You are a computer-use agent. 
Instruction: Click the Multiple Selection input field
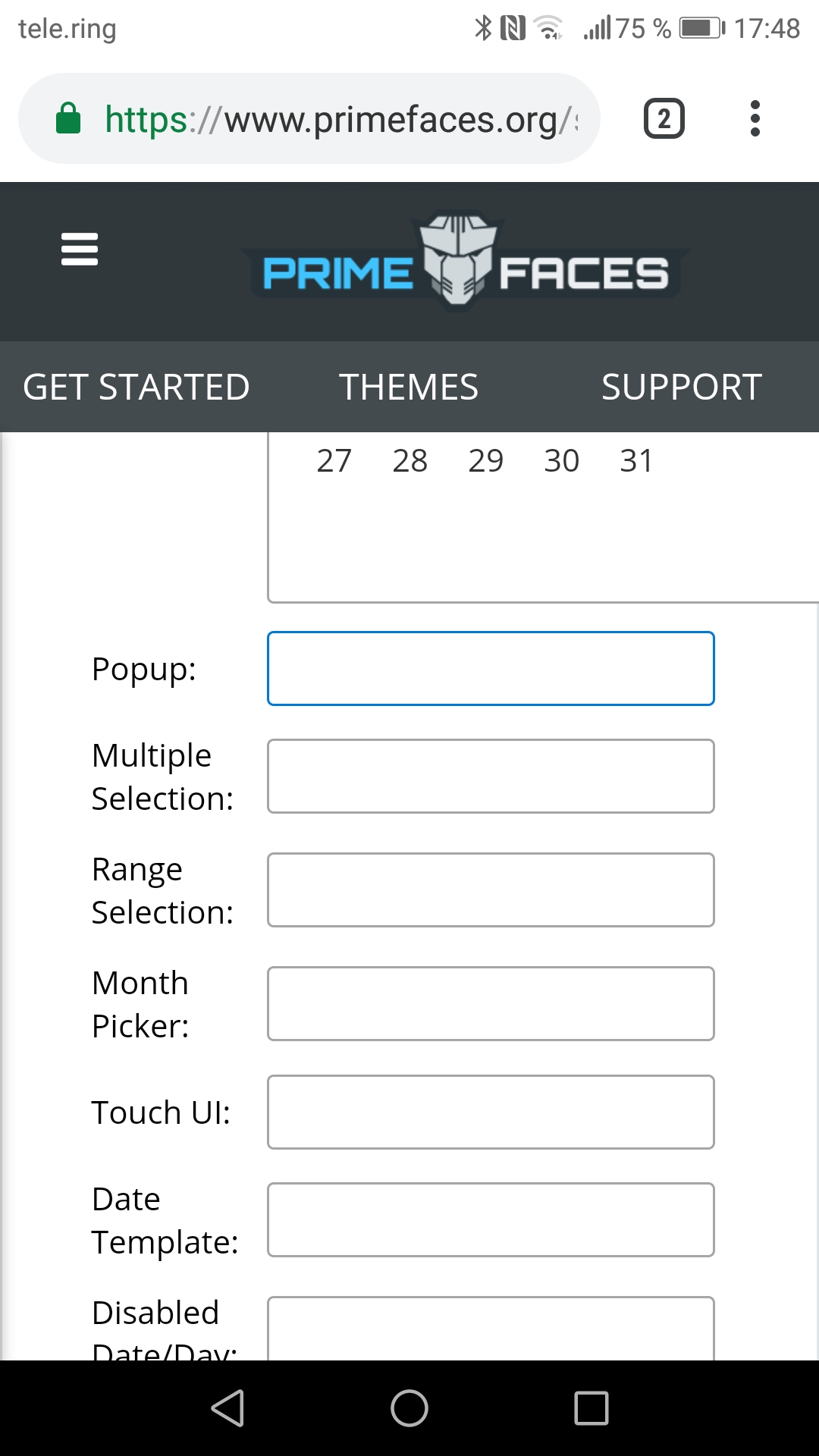pyautogui.click(x=490, y=776)
